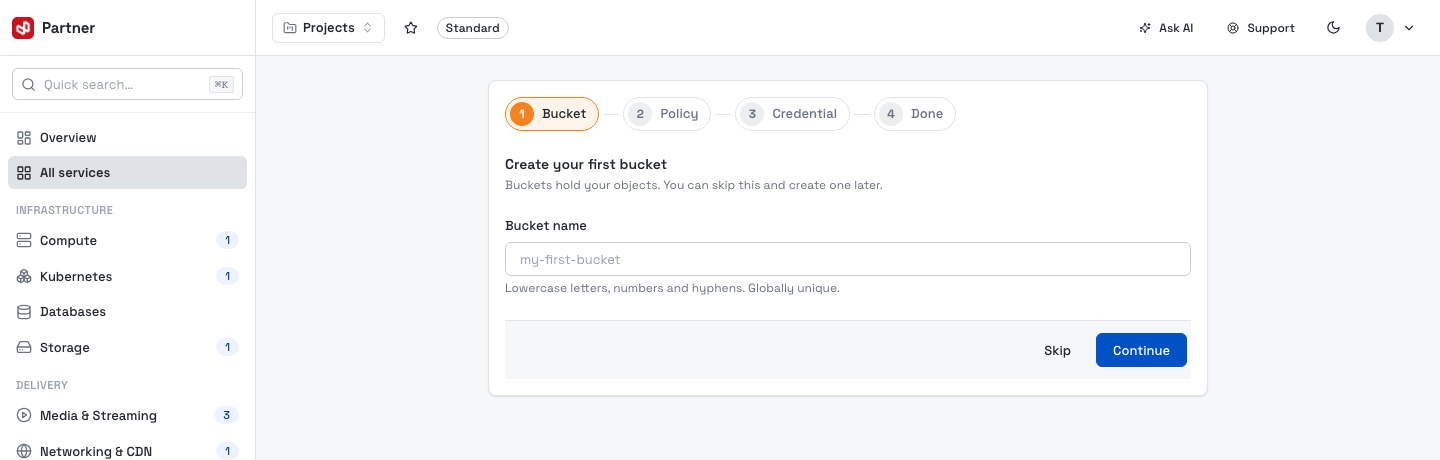
Task: Click the Media & Streaming play icon
Action: [24, 415]
